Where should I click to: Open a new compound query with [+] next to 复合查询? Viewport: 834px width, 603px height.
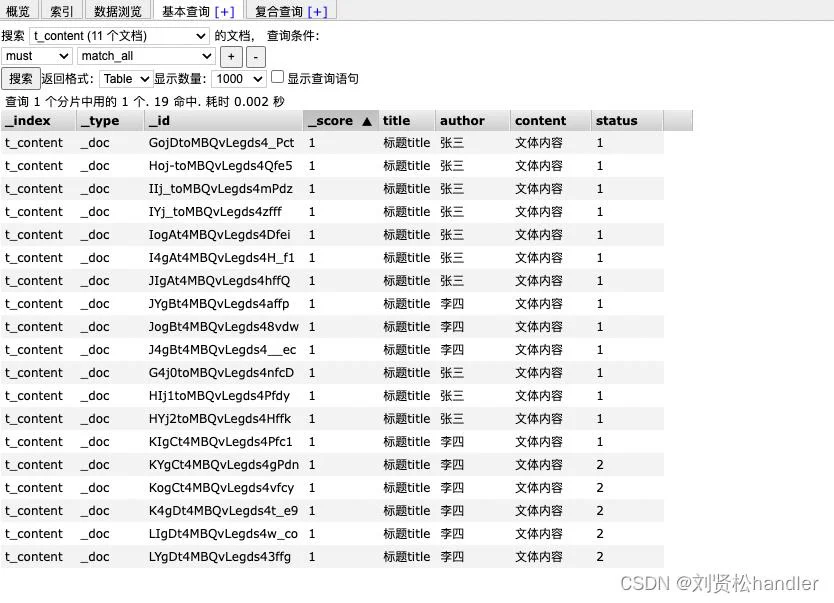pos(317,11)
